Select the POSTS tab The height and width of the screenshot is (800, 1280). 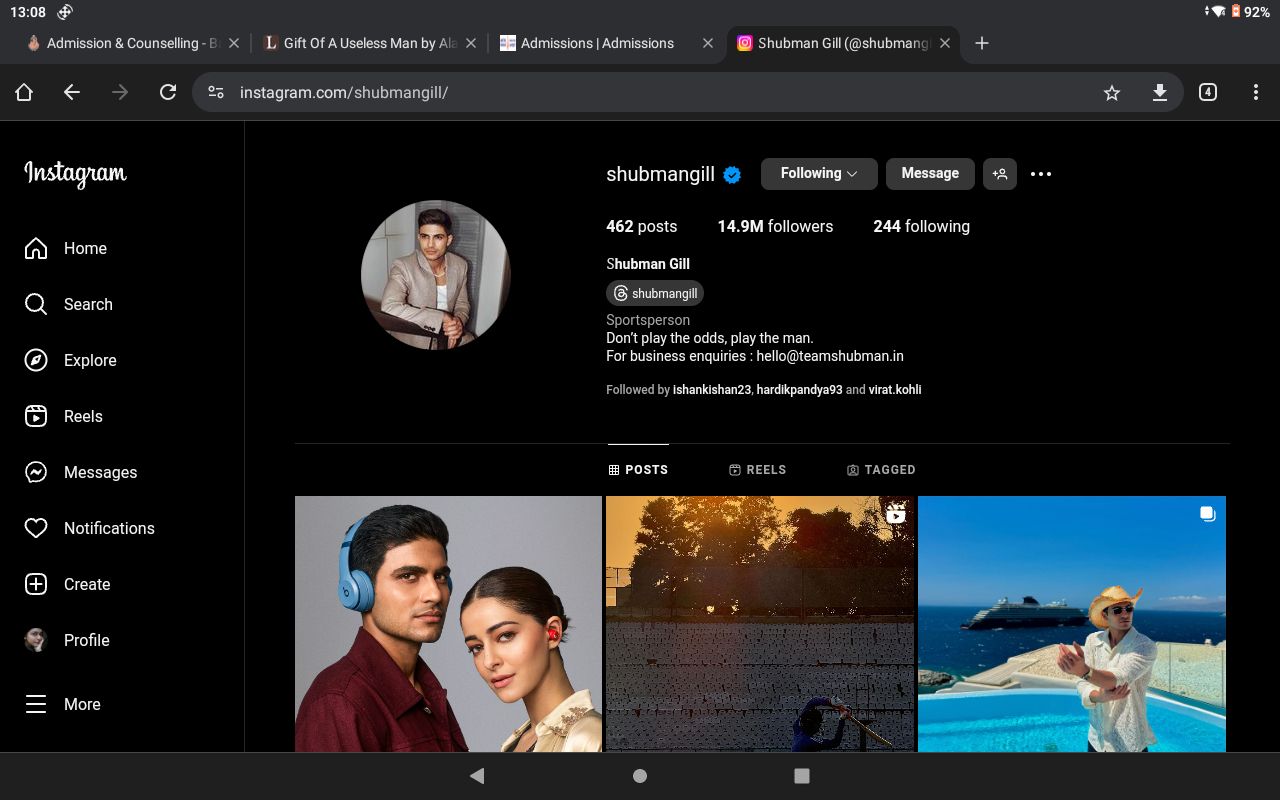pos(638,469)
